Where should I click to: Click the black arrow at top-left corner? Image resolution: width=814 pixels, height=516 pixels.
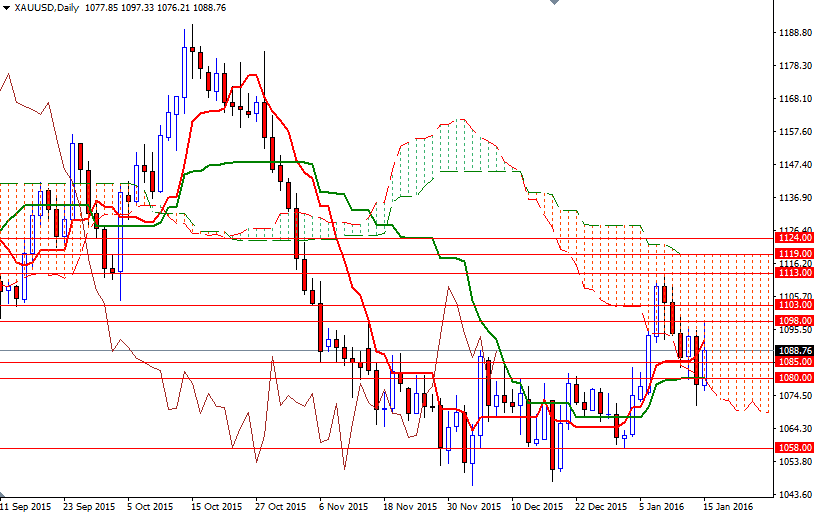[6, 7]
